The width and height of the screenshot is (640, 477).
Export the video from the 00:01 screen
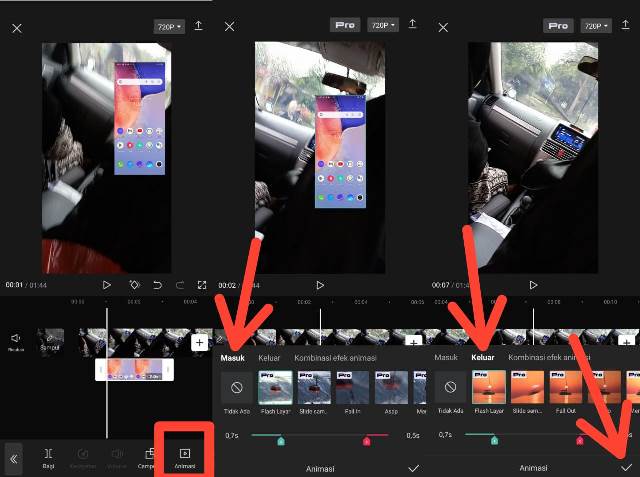click(198, 26)
